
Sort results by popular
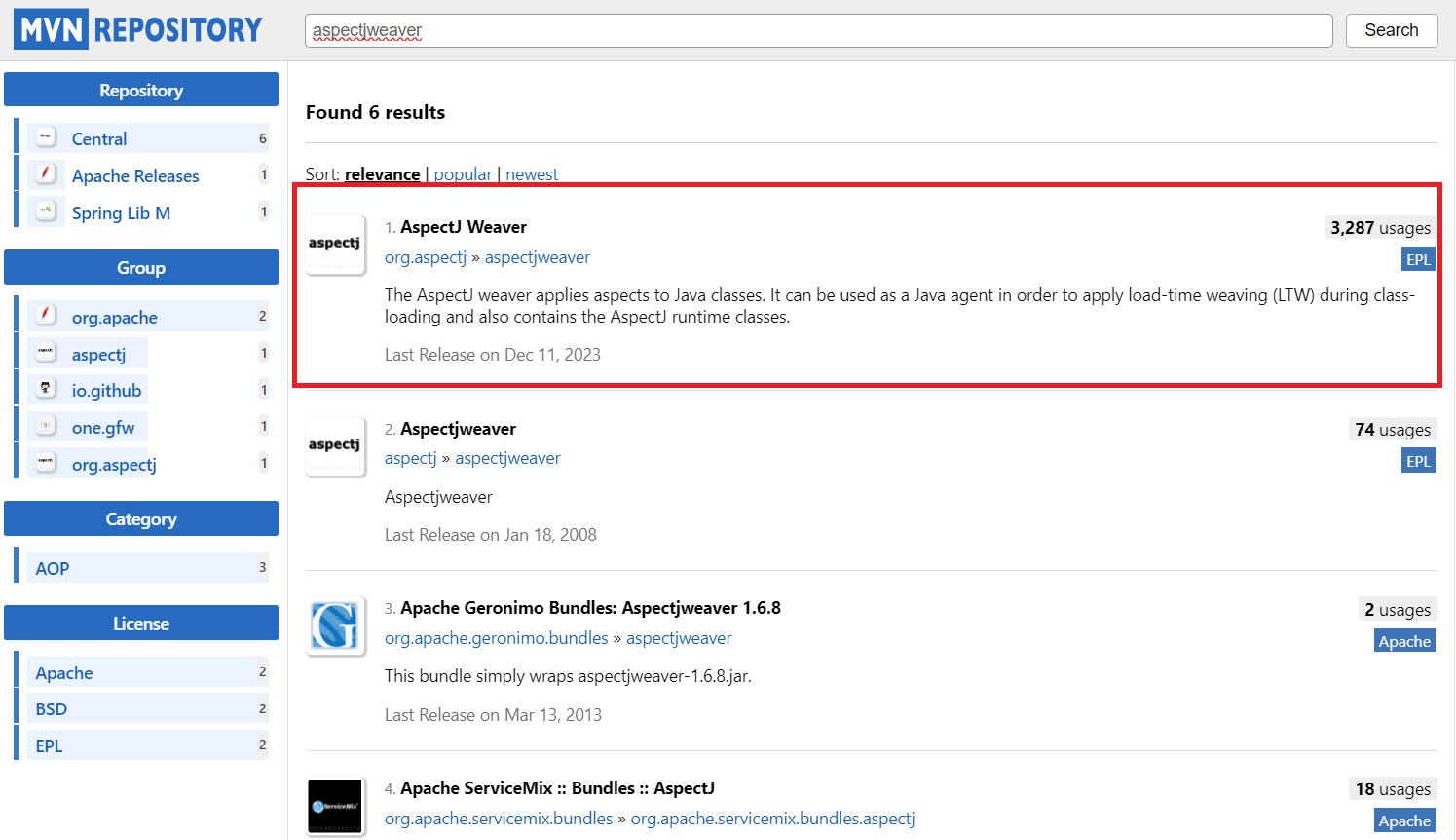(463, 173)
